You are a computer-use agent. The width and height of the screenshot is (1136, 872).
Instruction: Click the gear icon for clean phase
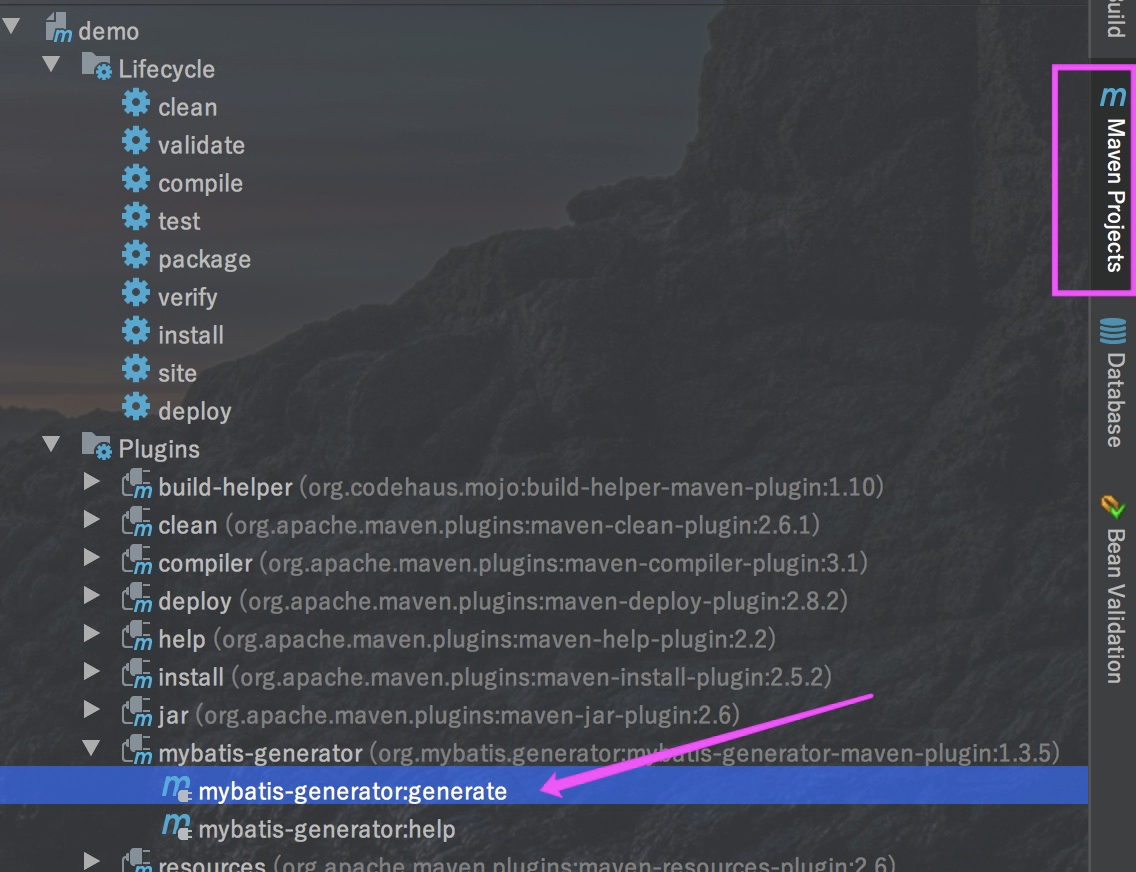136,104
